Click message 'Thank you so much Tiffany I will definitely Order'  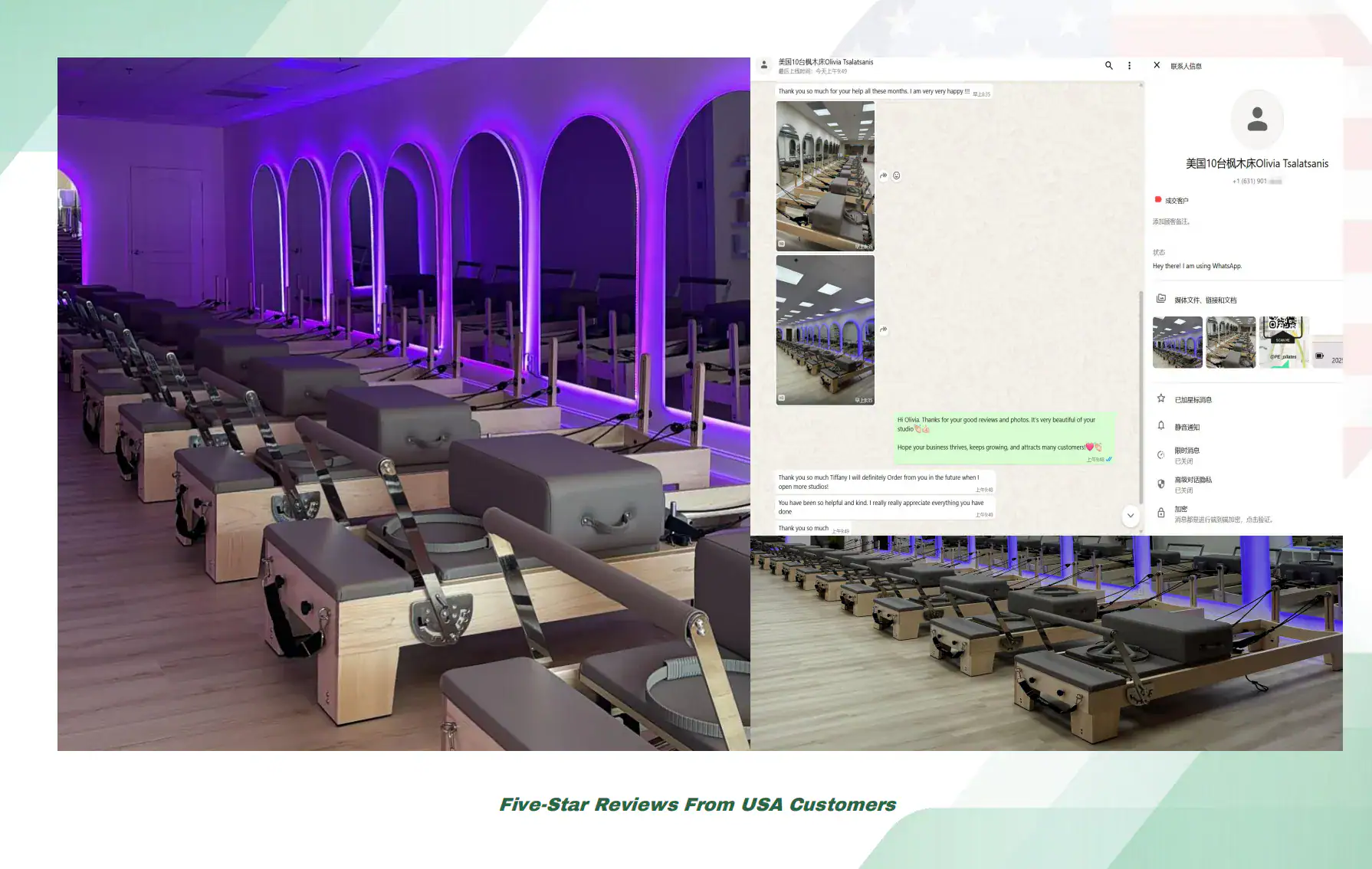(885, 482)
